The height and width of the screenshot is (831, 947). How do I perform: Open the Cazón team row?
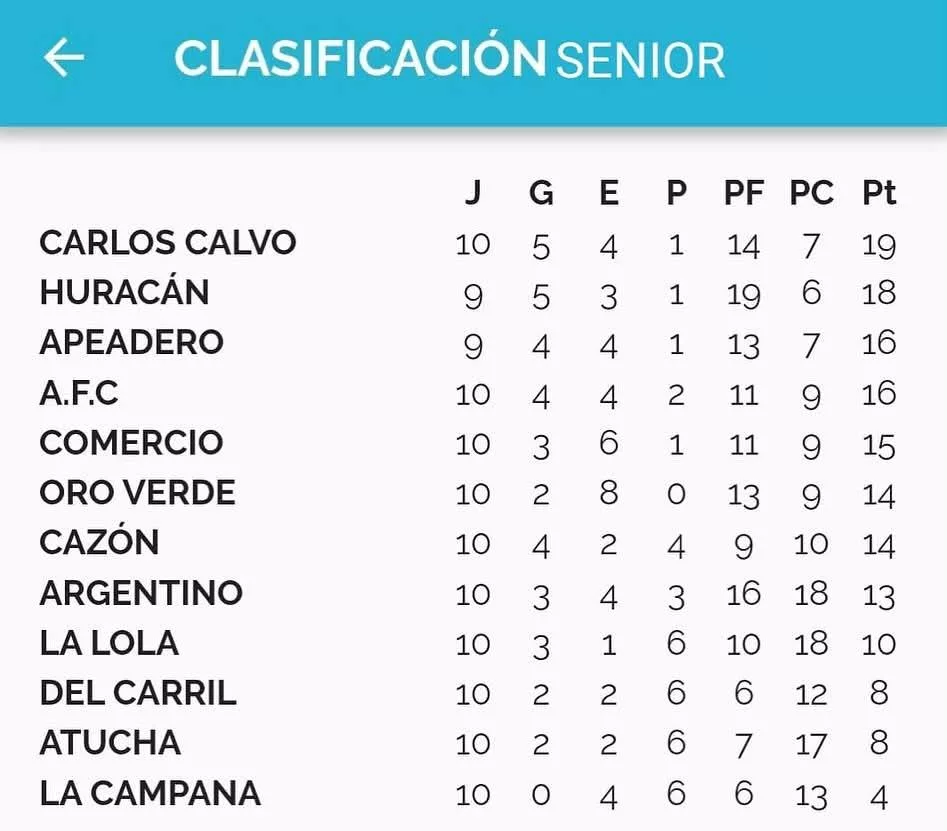(99, 543)
